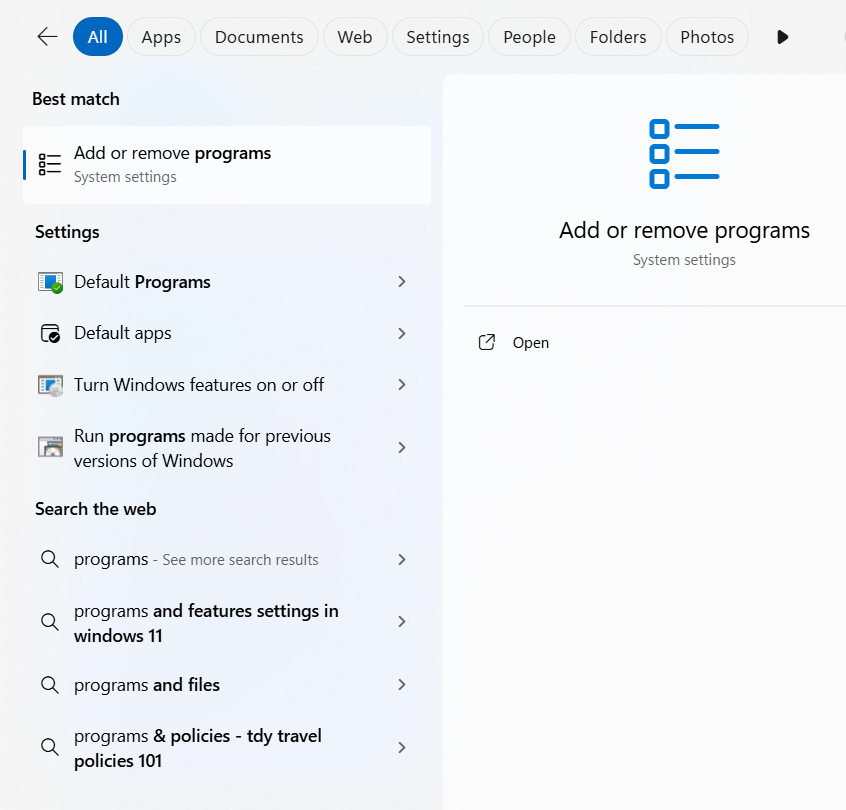Screen dimensions: 846x810
Task: Expand the Default Programs result chevron
Action: (401, 282)
